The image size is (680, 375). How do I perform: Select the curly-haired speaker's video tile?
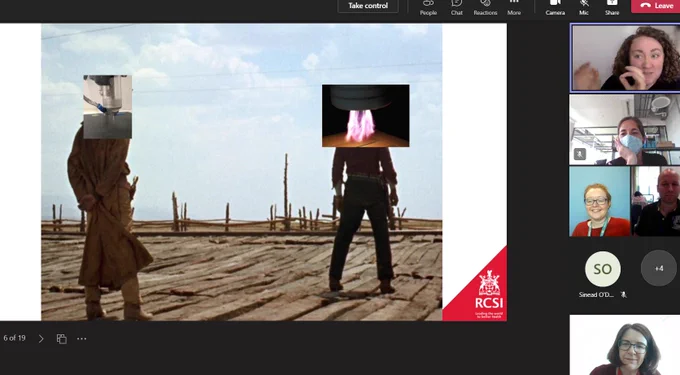pyautogui.click(x=625, y=58)
